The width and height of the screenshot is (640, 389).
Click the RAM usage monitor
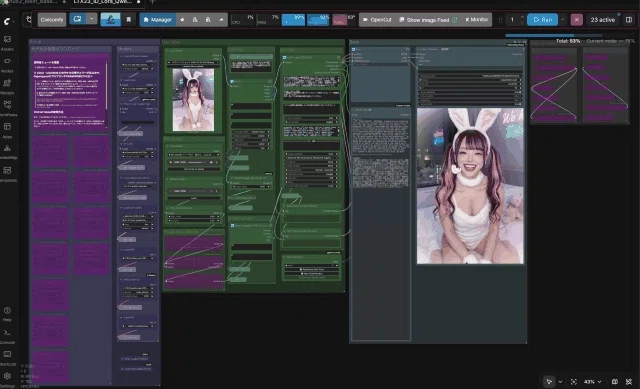(x=268, y=20)
